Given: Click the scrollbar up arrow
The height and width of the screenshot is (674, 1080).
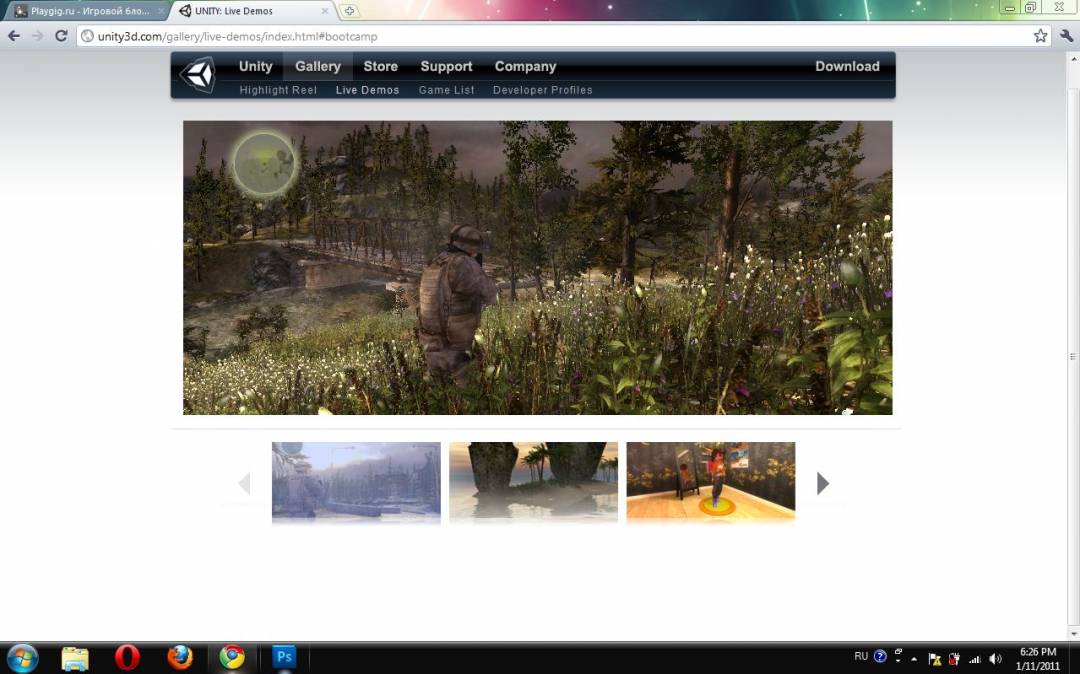Looking at the screenshot, I should tap(1073, 59).
